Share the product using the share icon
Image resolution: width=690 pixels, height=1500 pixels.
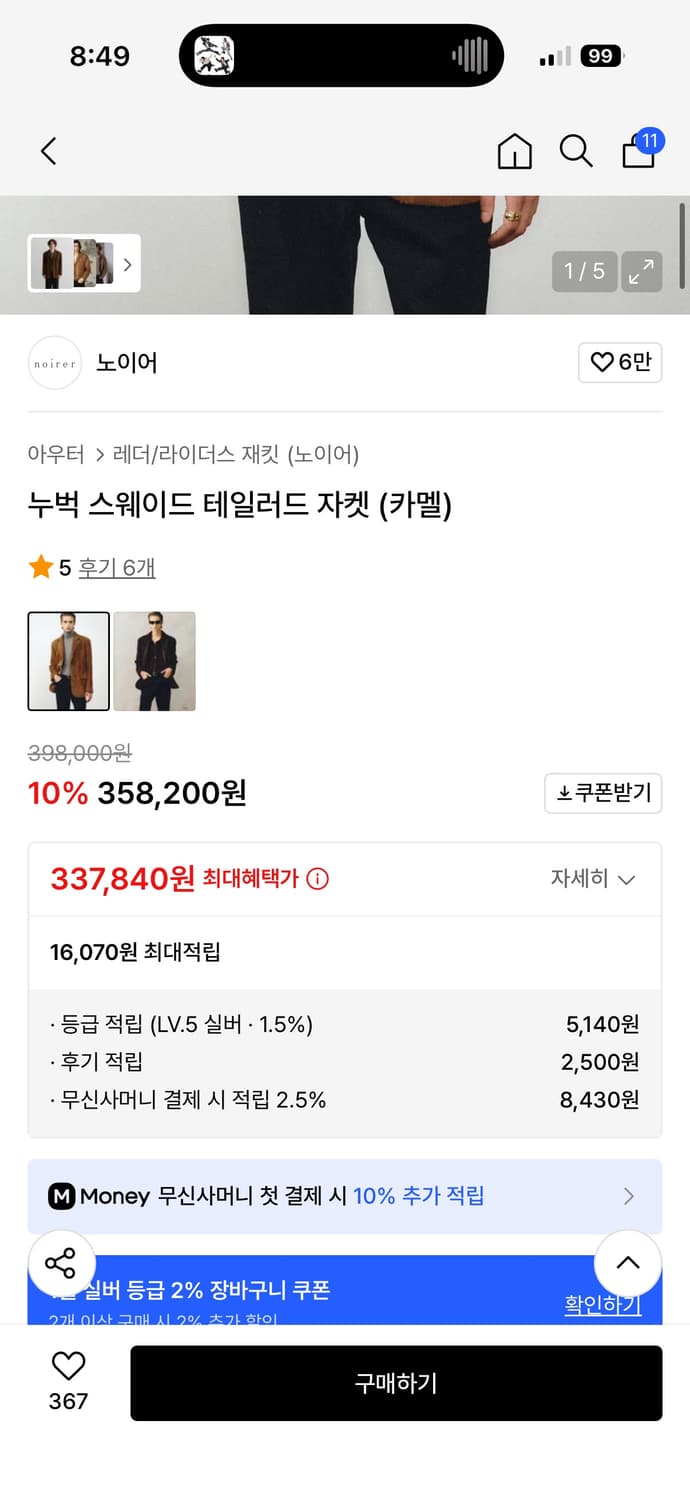(x=62, y=1263)
